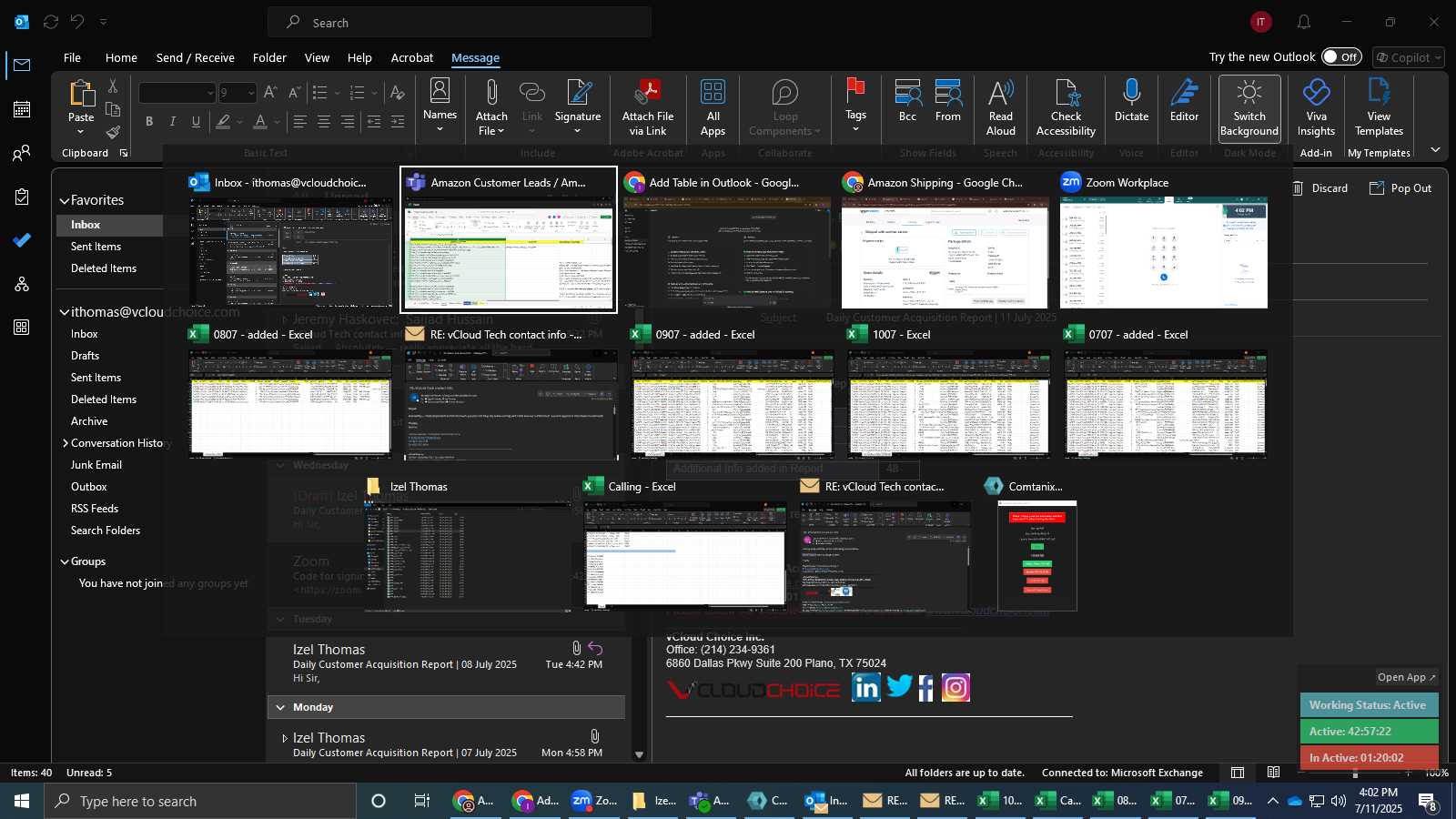Collapse the Groups section
The height and width of the screenshot is (819, 1456).
65,562
